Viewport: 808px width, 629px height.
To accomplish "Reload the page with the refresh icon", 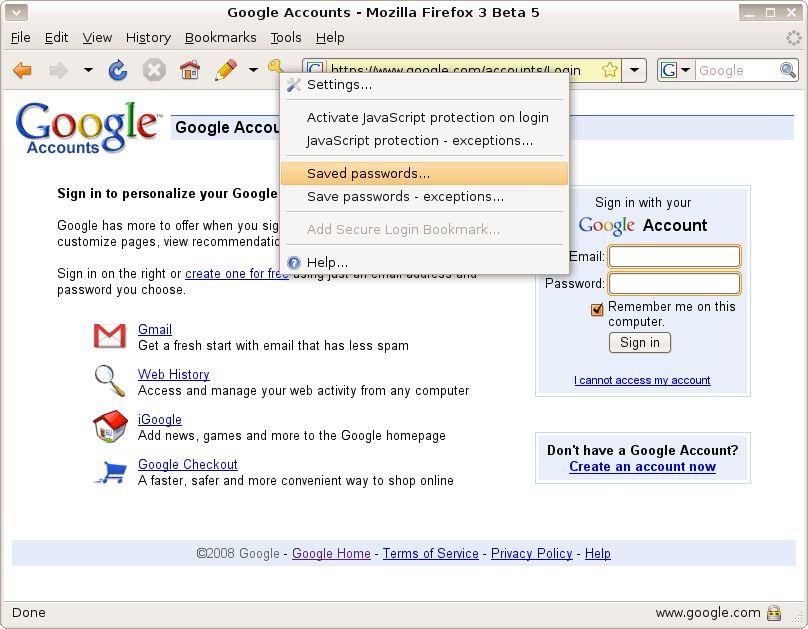I will click(x=118, y=70).
